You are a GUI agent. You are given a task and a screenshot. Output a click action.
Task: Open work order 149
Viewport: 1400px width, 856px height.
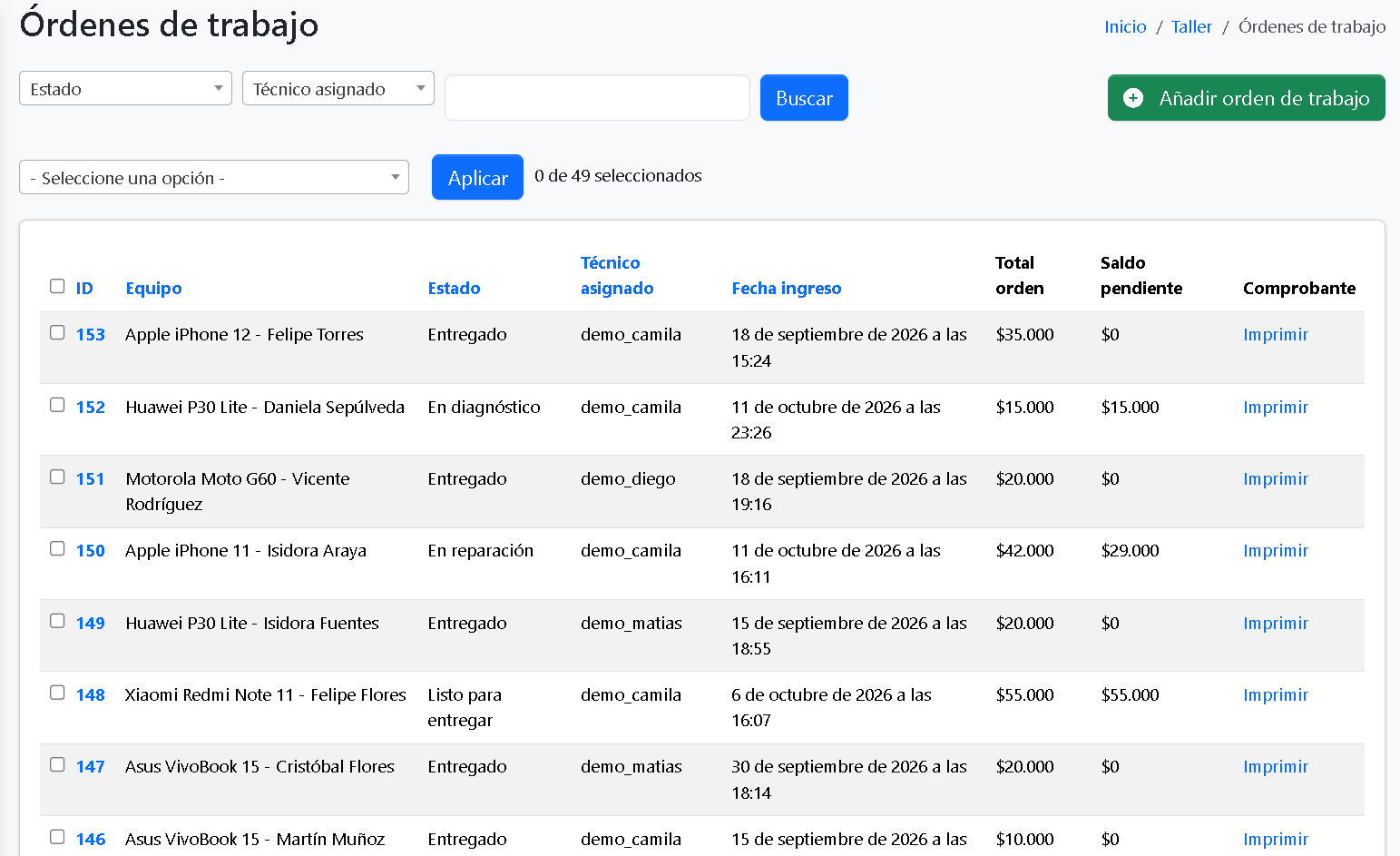click(91, 623)
